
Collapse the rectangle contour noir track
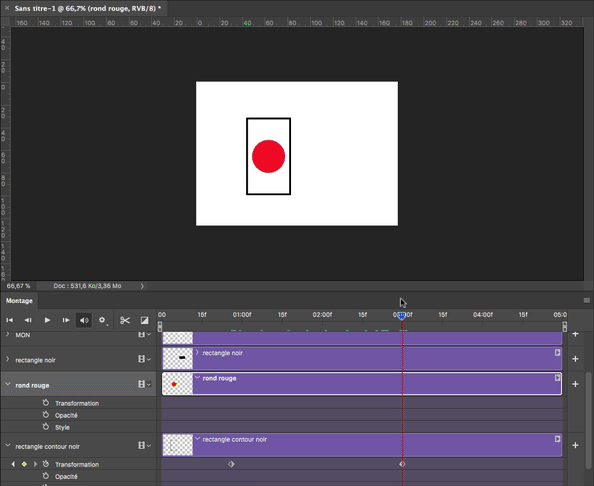7,445
